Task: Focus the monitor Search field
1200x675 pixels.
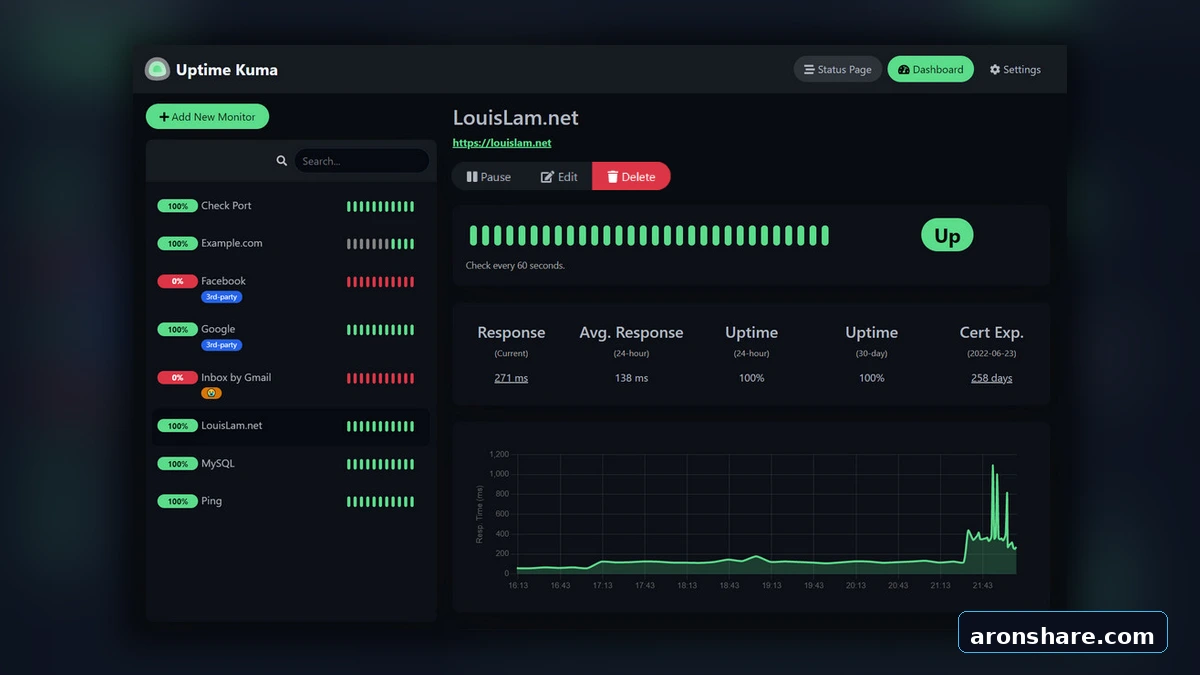Action: (361, 161)
